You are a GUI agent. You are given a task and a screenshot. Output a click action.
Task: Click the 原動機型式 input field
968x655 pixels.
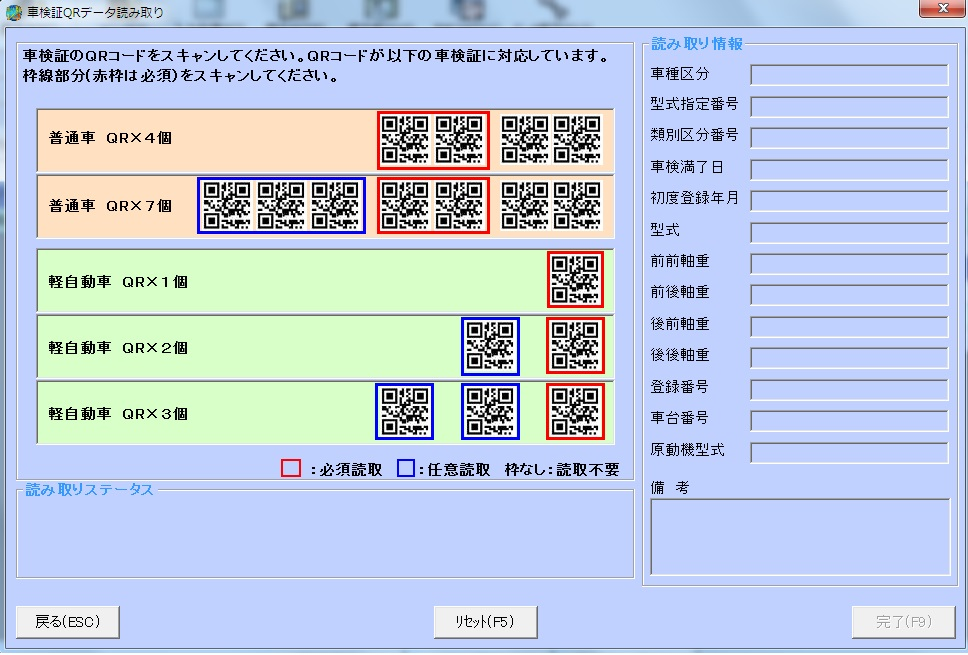(x=849, y=453)
